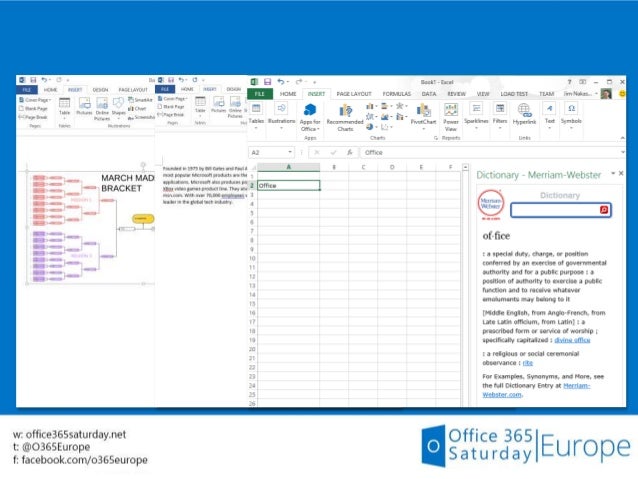Open the Merriam-Webster.com link
The image size is (638, 479).
[x=537, y=390]
